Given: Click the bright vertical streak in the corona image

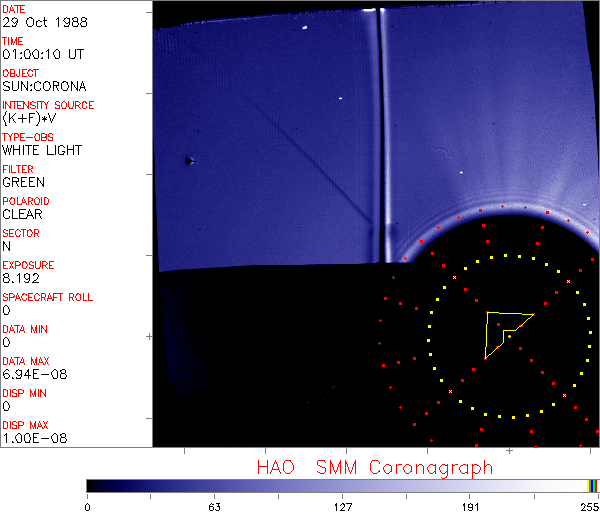Looking at the screenshot, I should 376,130.
